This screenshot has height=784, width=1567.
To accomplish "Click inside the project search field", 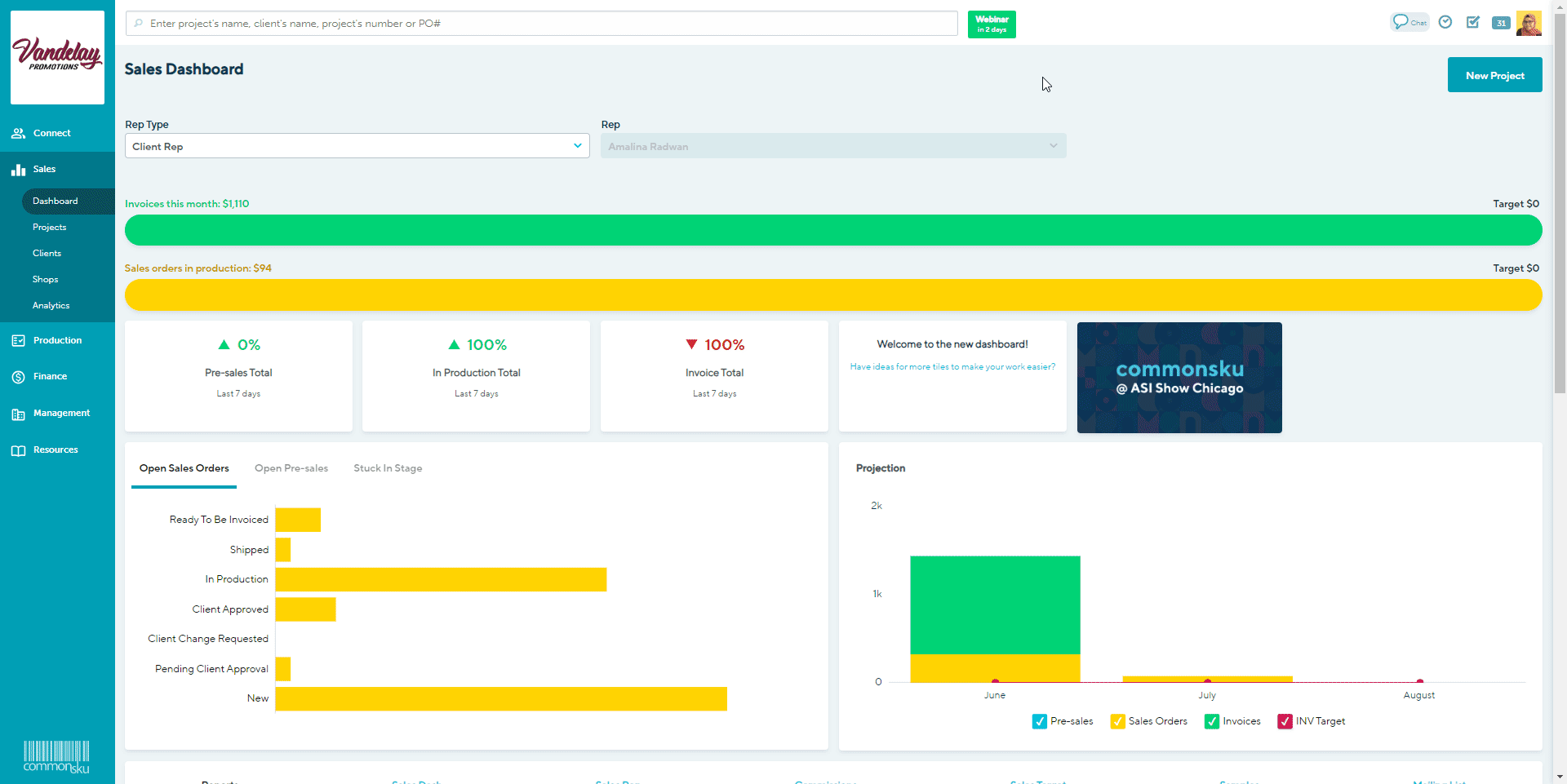I will click(x=540, y=23).
